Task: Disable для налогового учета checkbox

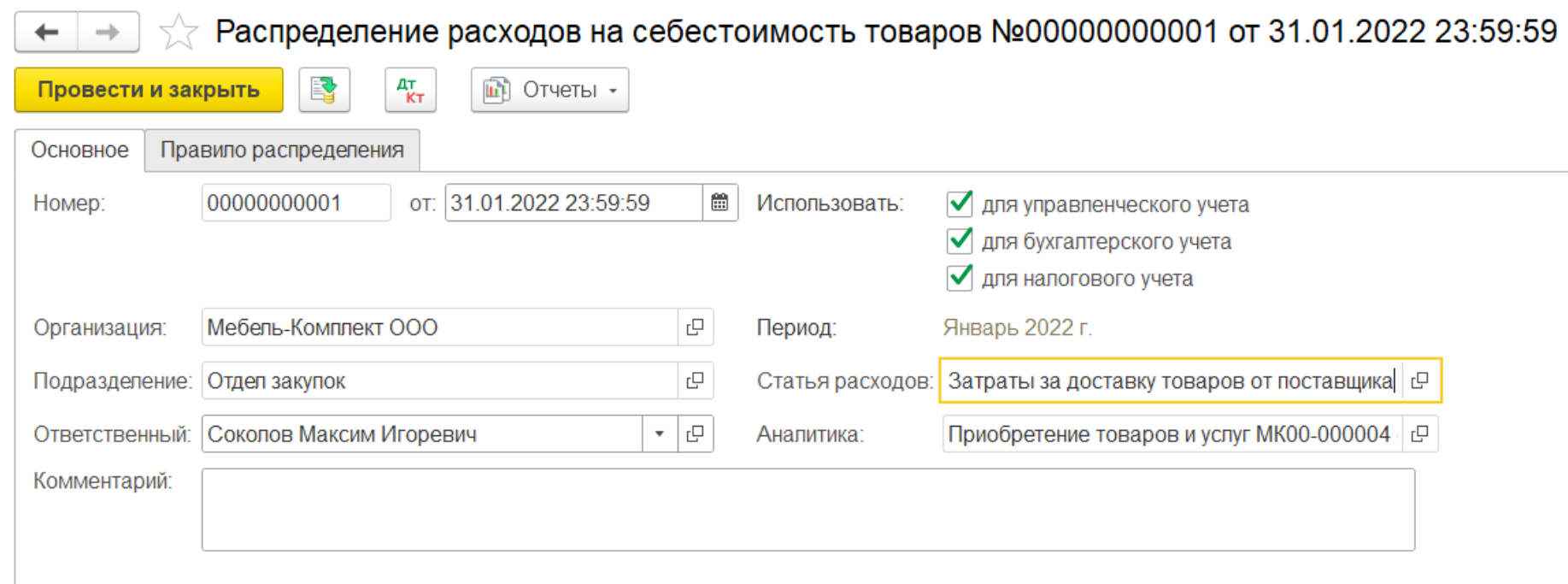Action: pyautogui.click(x=960, y=278)
